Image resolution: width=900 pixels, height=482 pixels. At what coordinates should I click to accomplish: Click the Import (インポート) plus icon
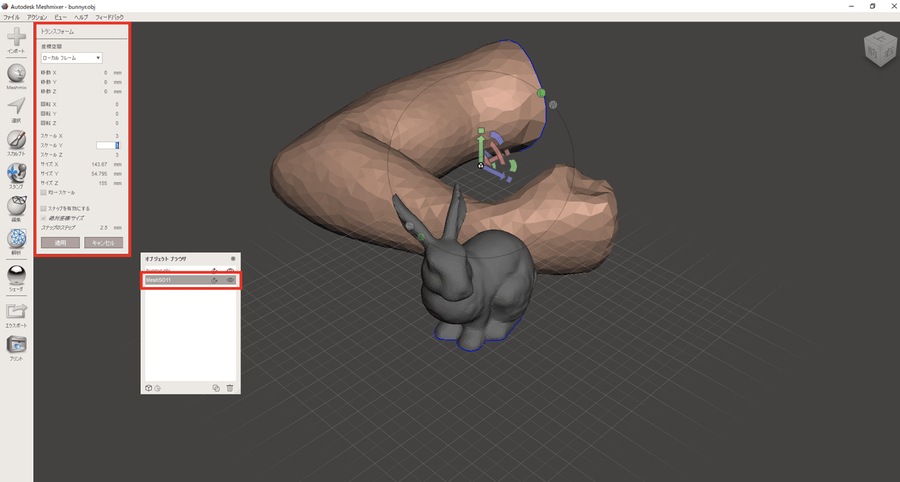[16, 38]
